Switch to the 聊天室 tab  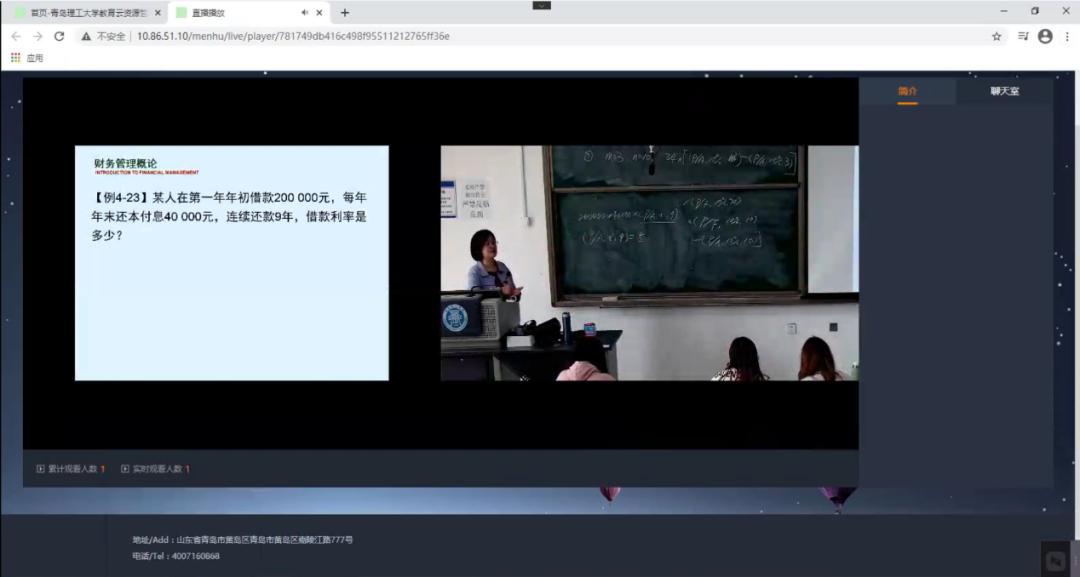click(1004, 91)
